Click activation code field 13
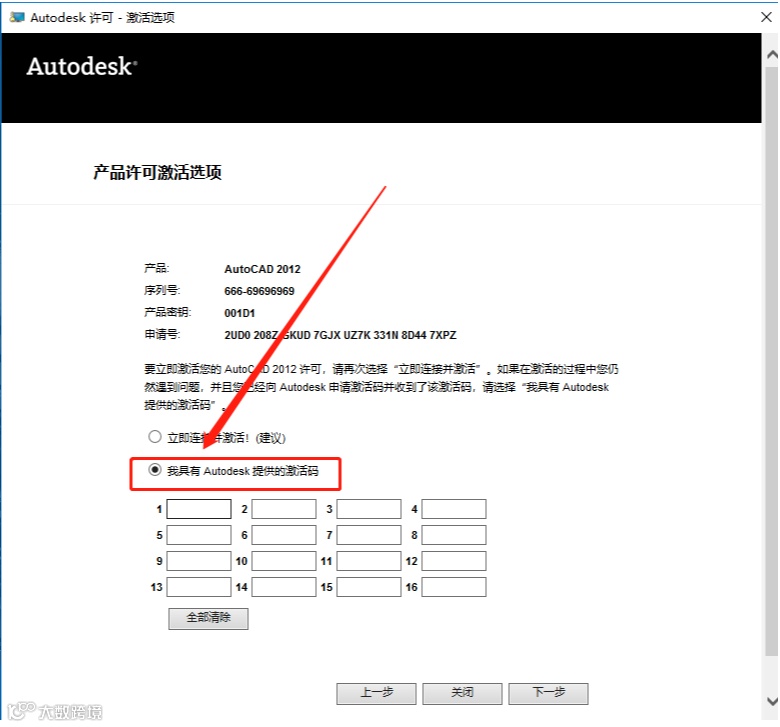 point(199,587)
